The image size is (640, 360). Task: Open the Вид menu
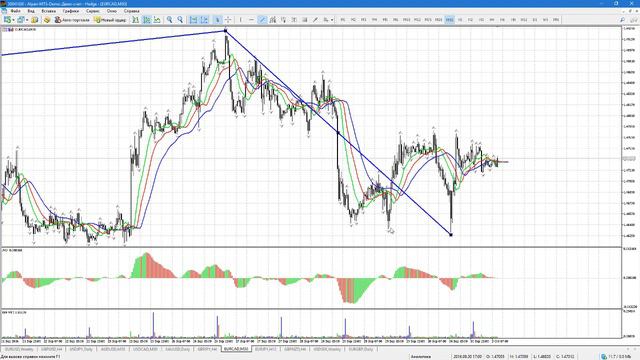coord(31,11)
